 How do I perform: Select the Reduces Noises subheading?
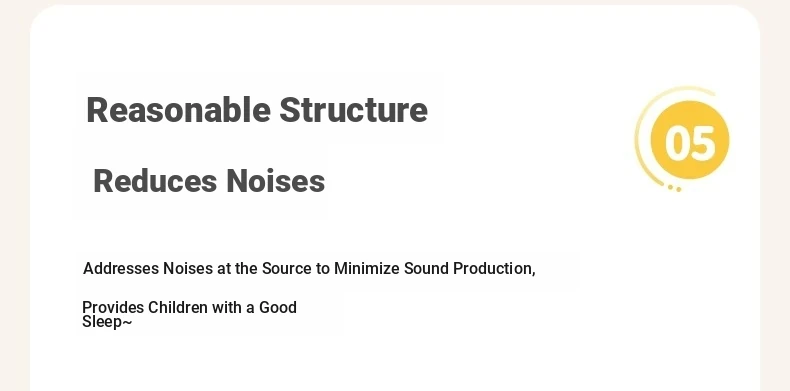tap(209, 181)
